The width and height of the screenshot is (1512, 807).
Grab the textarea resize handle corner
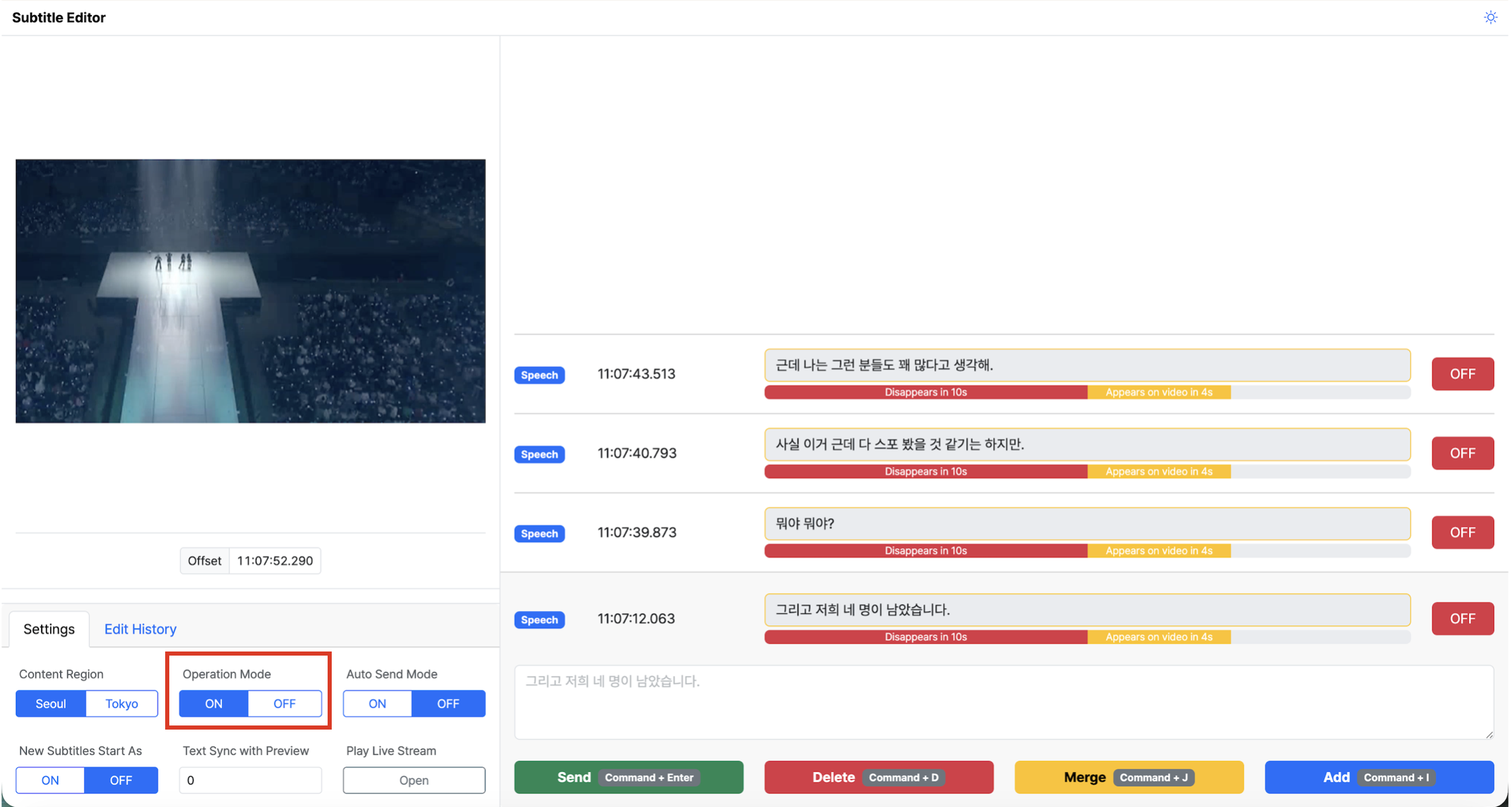[1489, 734]
